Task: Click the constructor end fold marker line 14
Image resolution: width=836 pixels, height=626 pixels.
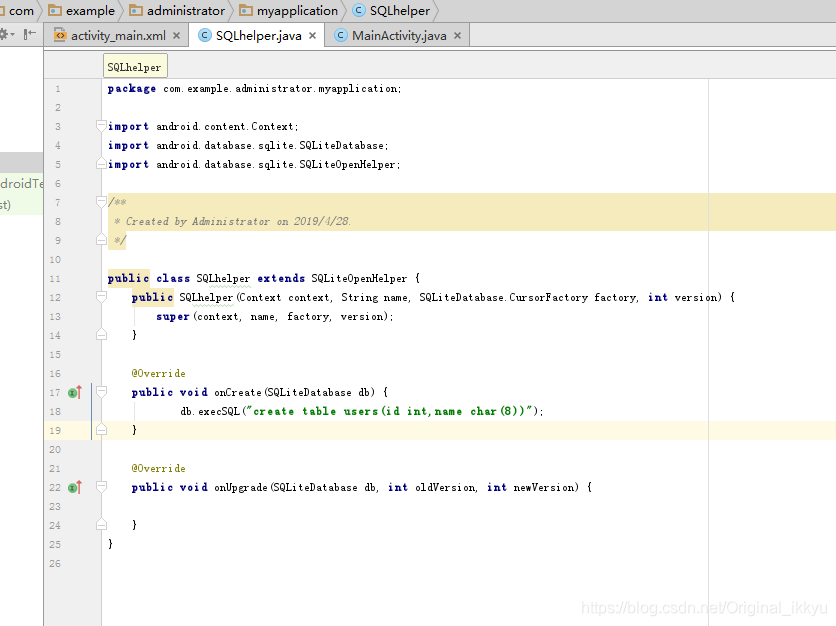Action: 101,335
